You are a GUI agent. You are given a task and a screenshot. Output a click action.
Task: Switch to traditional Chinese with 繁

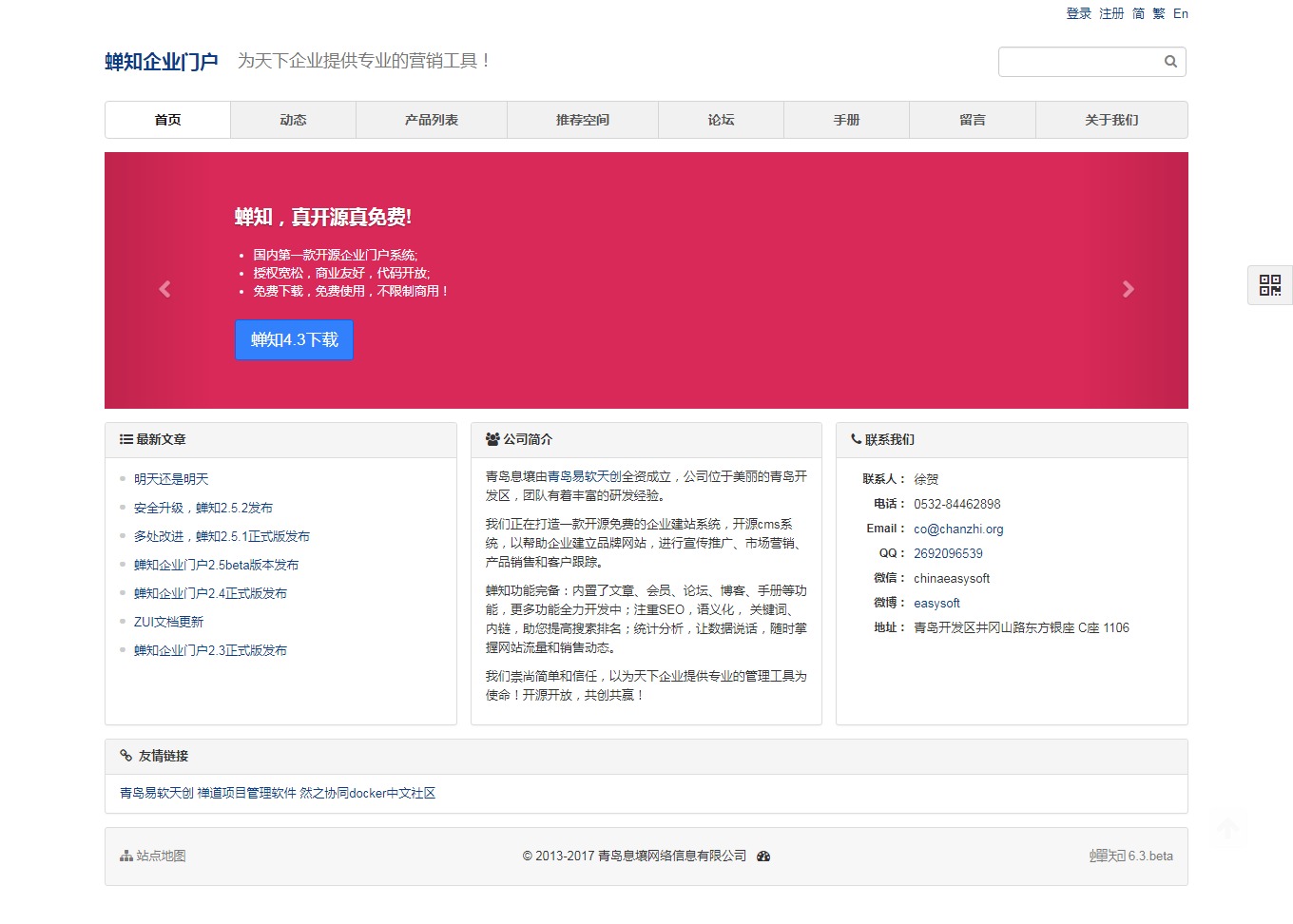coord(1158,13)
